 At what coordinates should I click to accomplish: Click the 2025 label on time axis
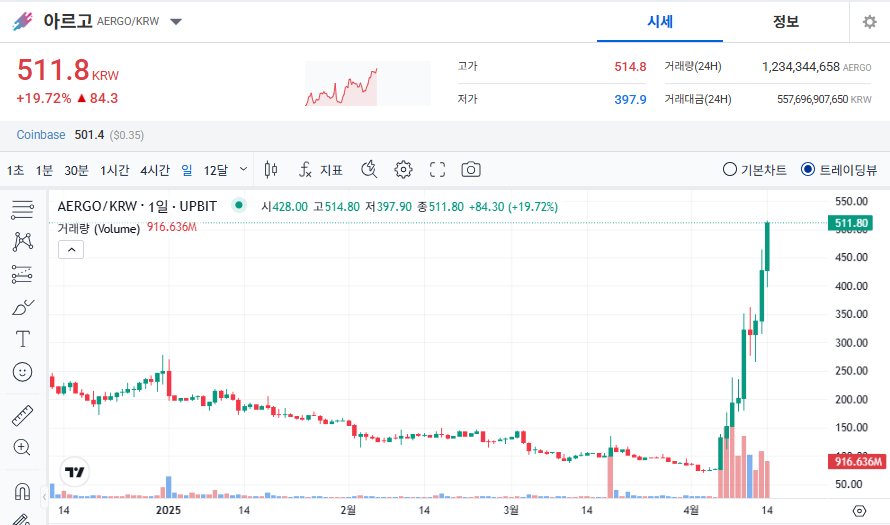pyautogui.click(x=168, y=510)
